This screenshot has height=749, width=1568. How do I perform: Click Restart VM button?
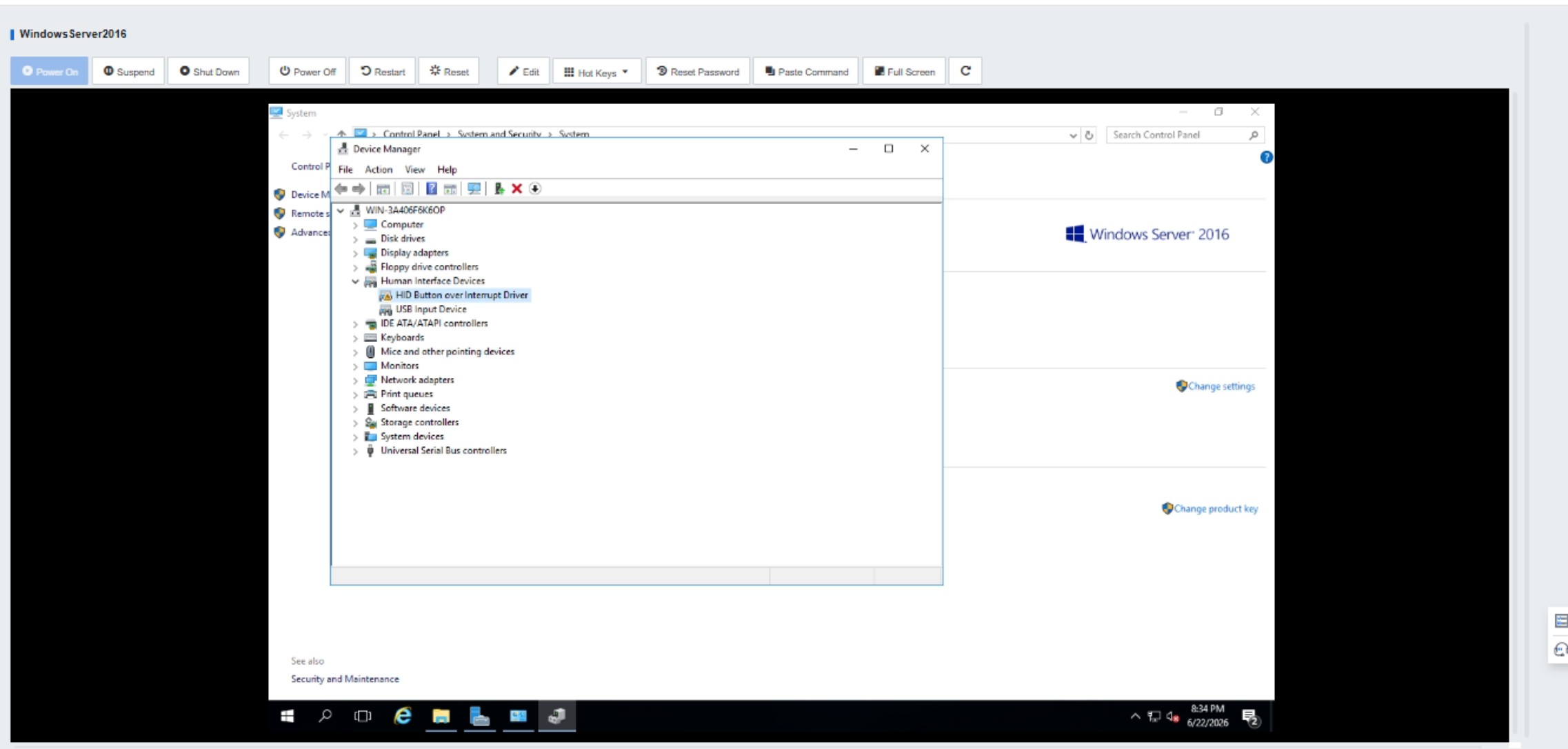[x=383, y=71]
